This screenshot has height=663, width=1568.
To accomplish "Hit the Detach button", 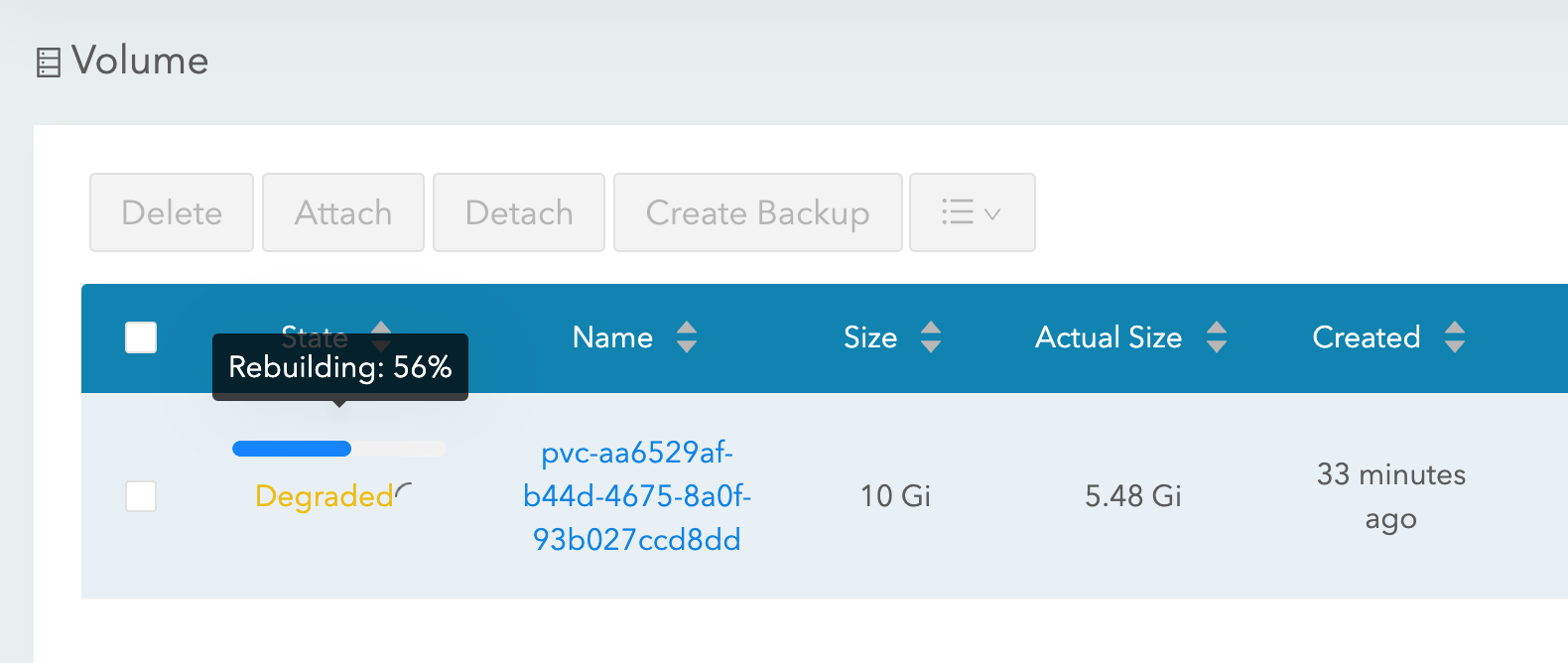I will coord(519,212).
